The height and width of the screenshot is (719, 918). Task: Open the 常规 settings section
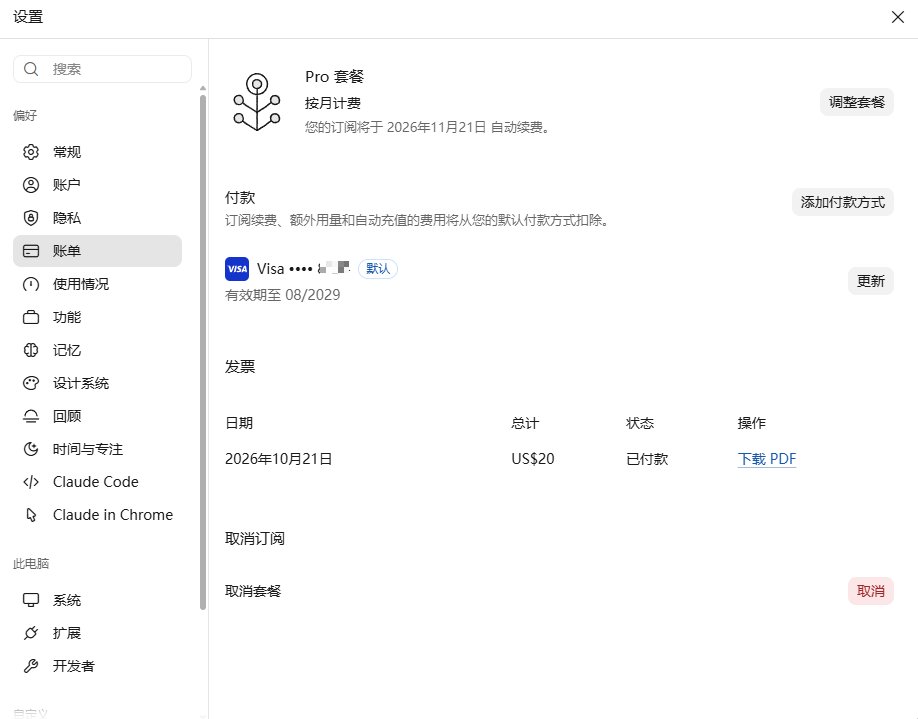click(x=97, y=152)
